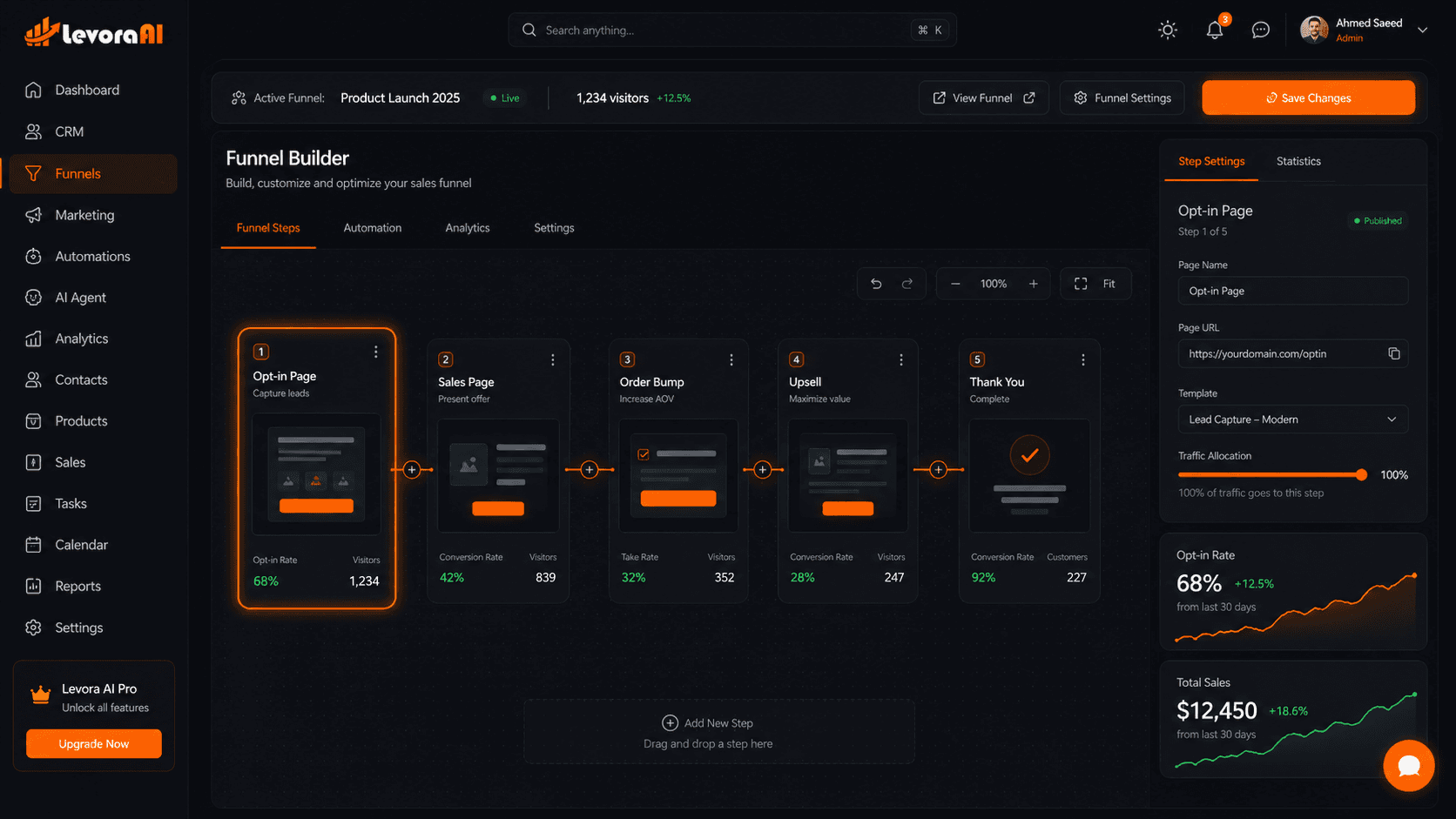Open messages chat bubble icon in header
This screenshot has width=1456, height=819.
click(1260, 30)
